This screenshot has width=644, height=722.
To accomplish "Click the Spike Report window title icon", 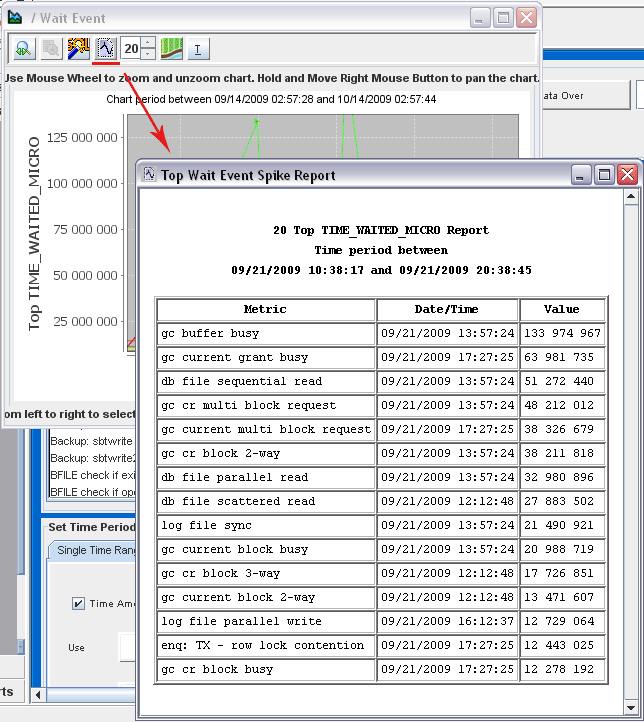I will pos(150,175).
